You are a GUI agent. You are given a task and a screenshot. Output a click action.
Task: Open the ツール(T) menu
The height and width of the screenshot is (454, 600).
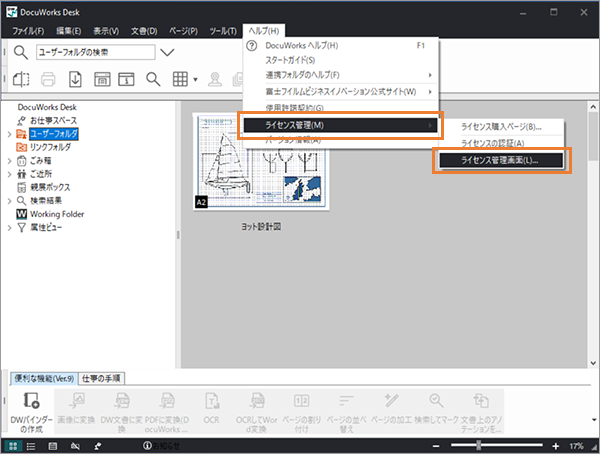(x=223, y=31)
